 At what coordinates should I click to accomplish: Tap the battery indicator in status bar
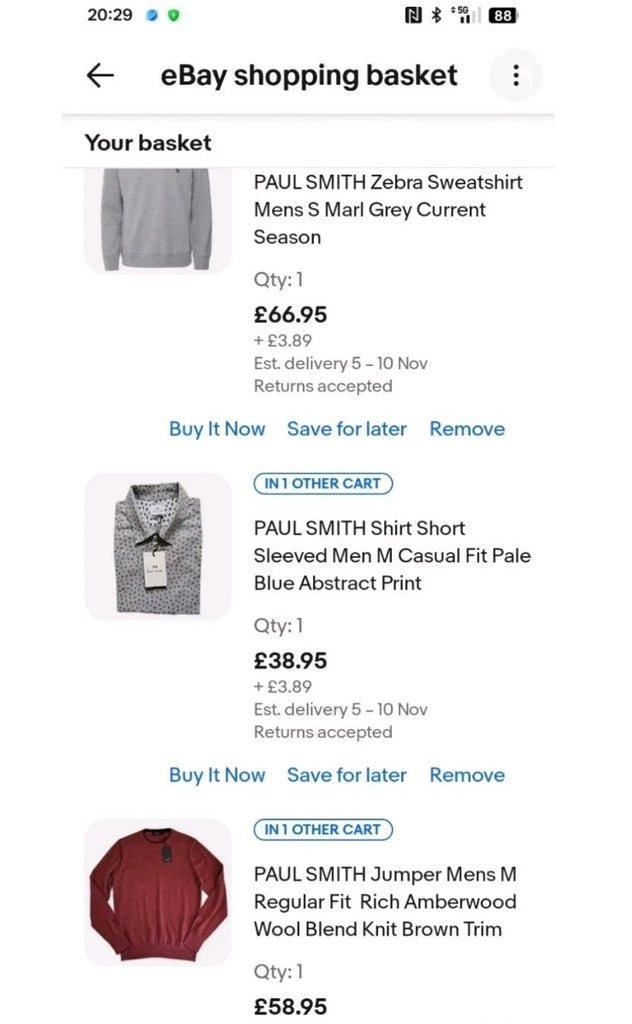(503, 16)
